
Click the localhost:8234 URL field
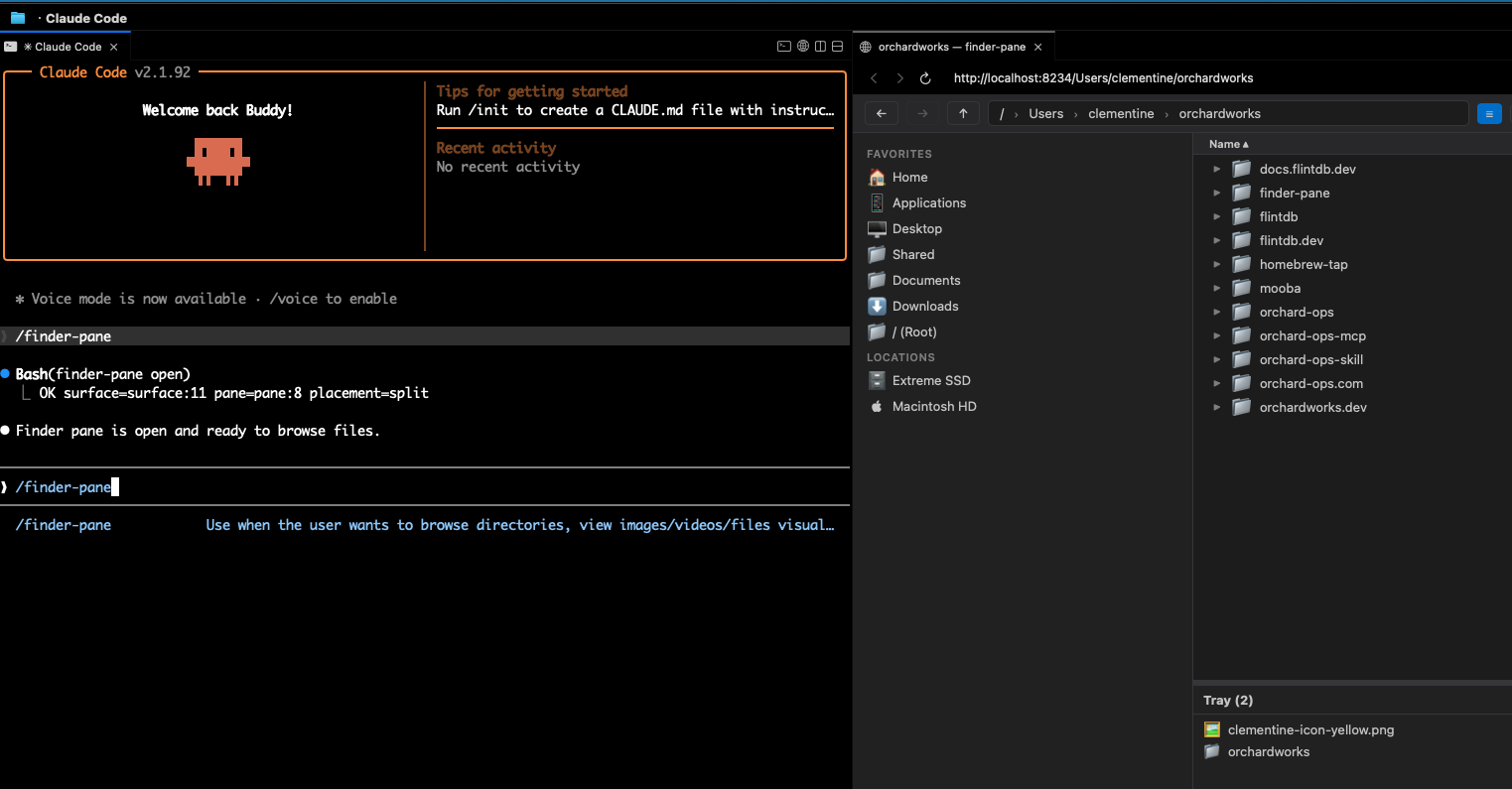pos(1103,78)
